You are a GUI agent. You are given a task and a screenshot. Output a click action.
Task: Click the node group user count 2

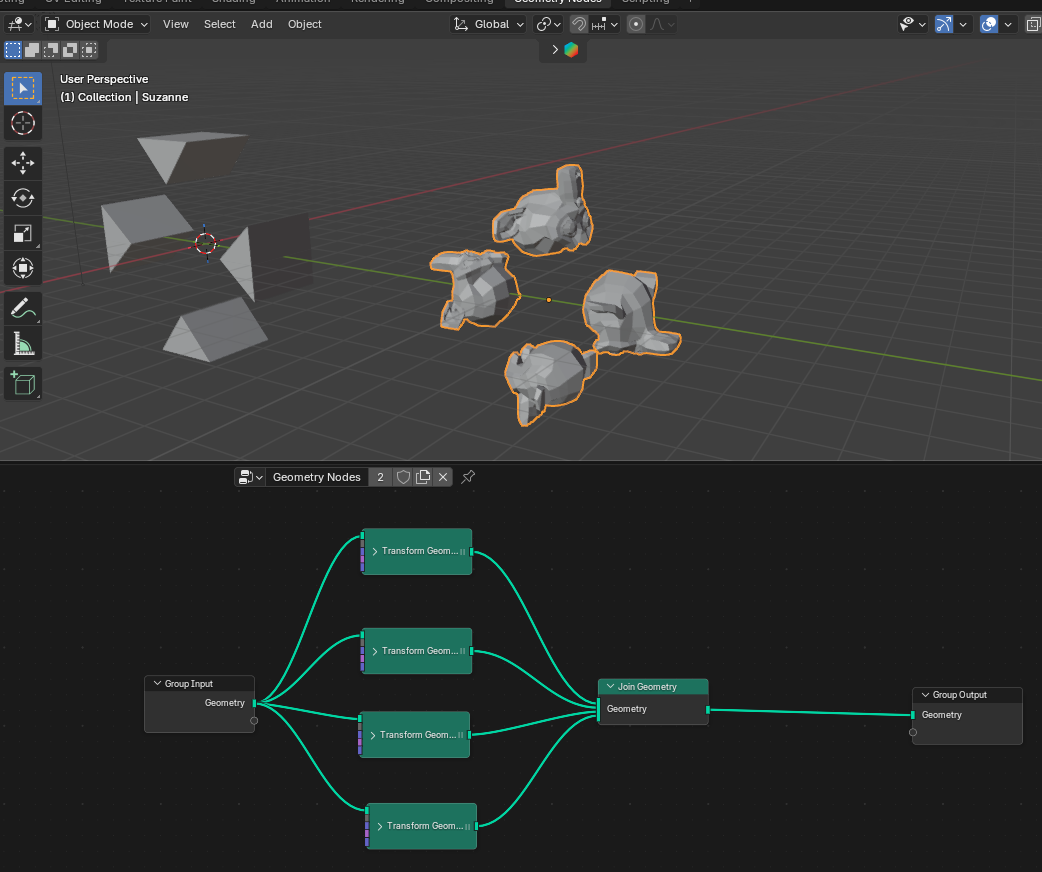coord(380,477)
